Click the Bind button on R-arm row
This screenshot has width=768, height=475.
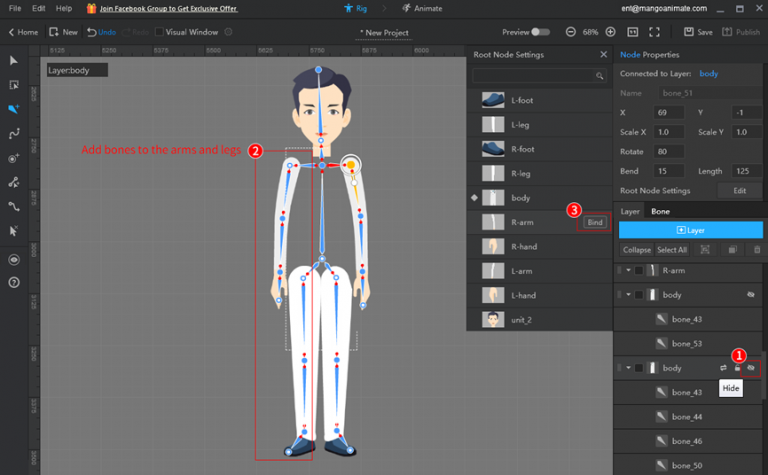pos(595,222)
